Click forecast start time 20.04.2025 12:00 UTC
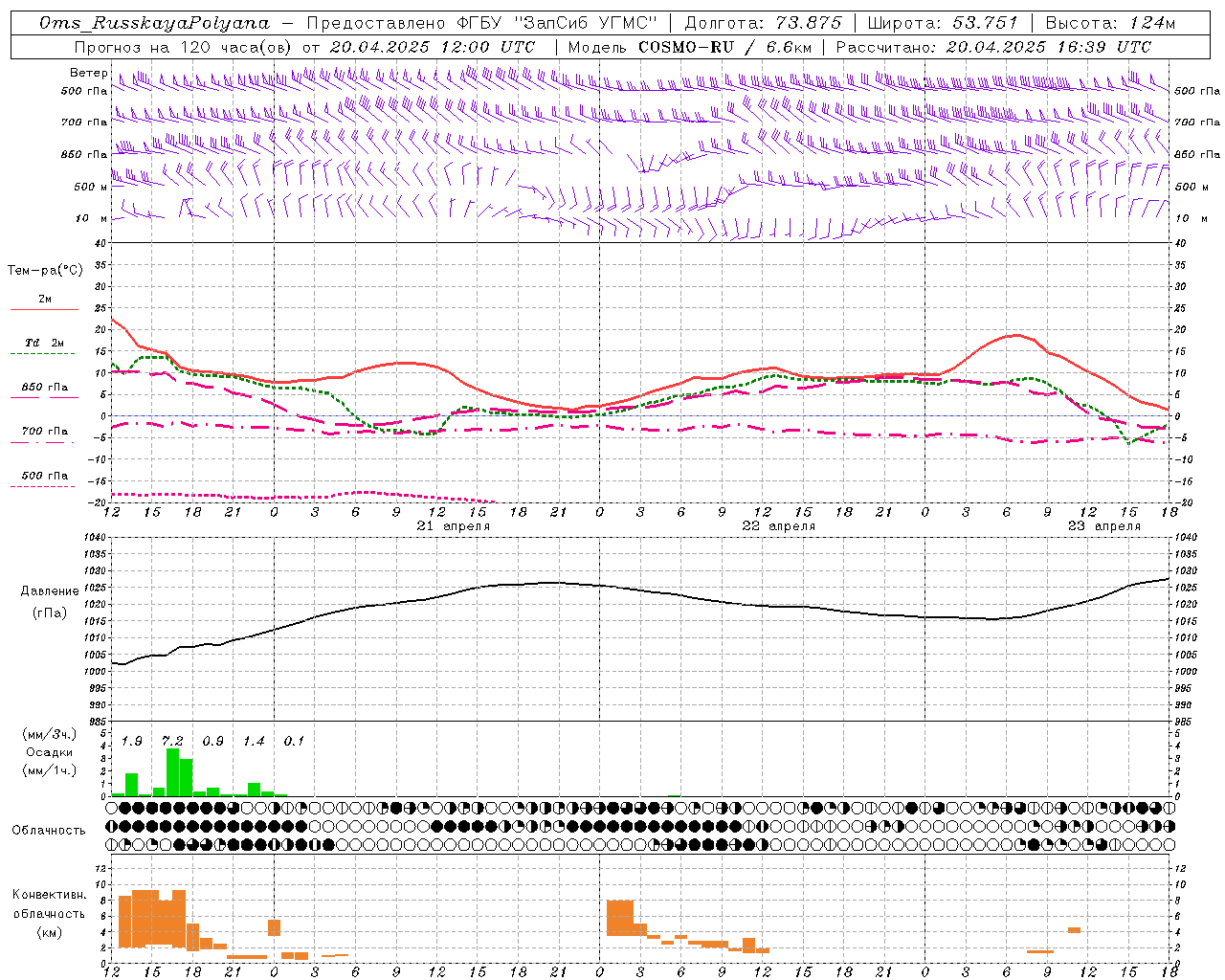This screenshot has height=980, width=1225. coord(433,47)
